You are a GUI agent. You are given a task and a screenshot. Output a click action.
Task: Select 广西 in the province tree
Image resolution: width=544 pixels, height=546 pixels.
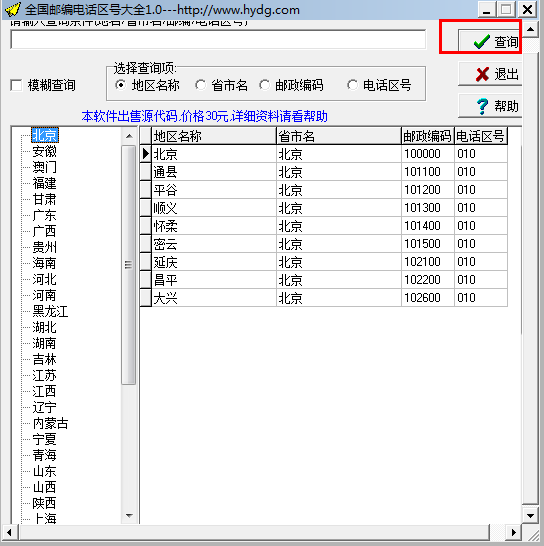(44, 231)
